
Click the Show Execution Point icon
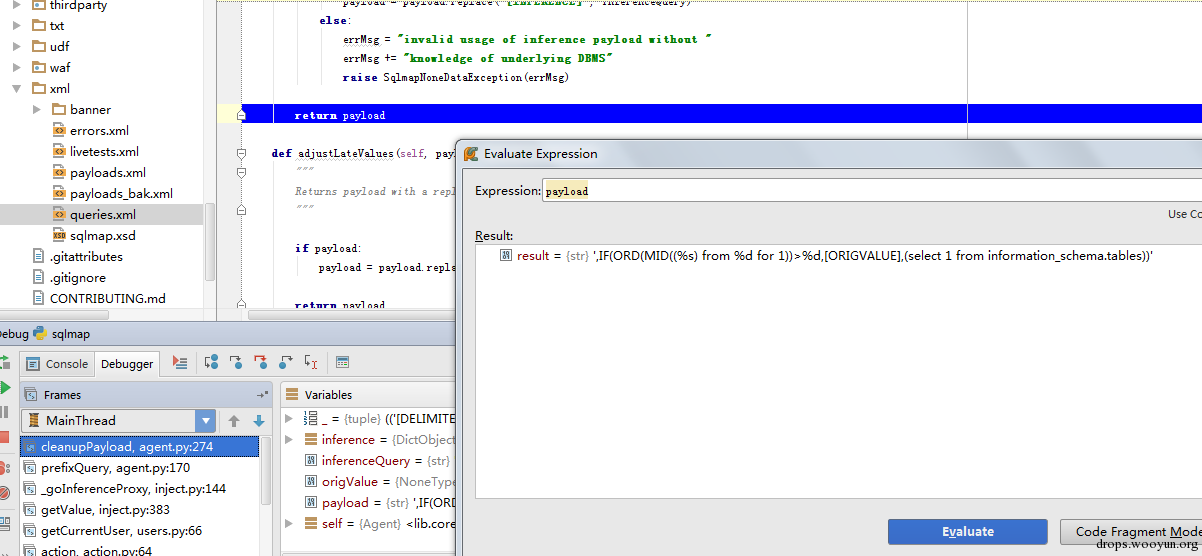180,363
